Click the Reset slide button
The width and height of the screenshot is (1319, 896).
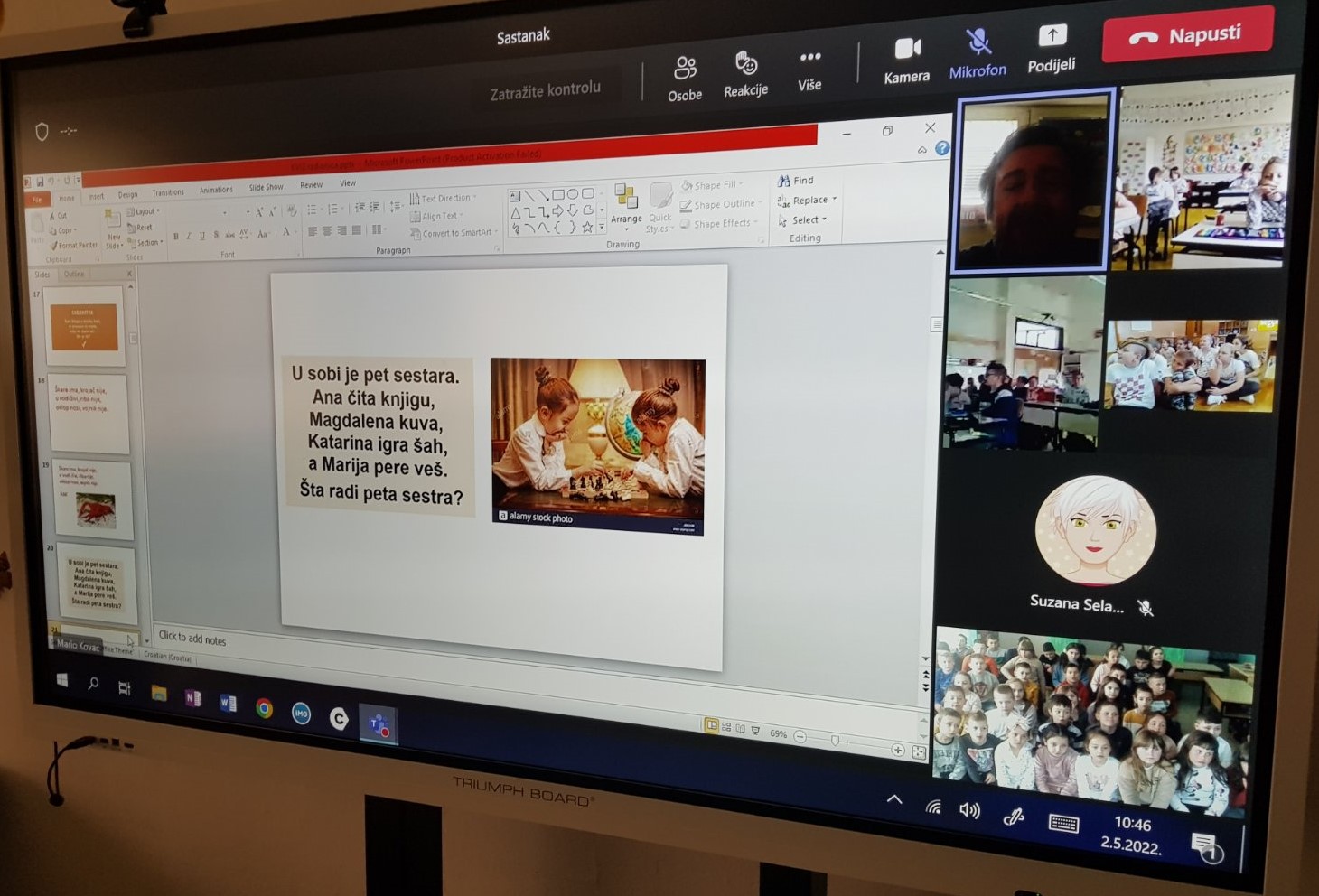pyautogui.click(x=141, y=228)
